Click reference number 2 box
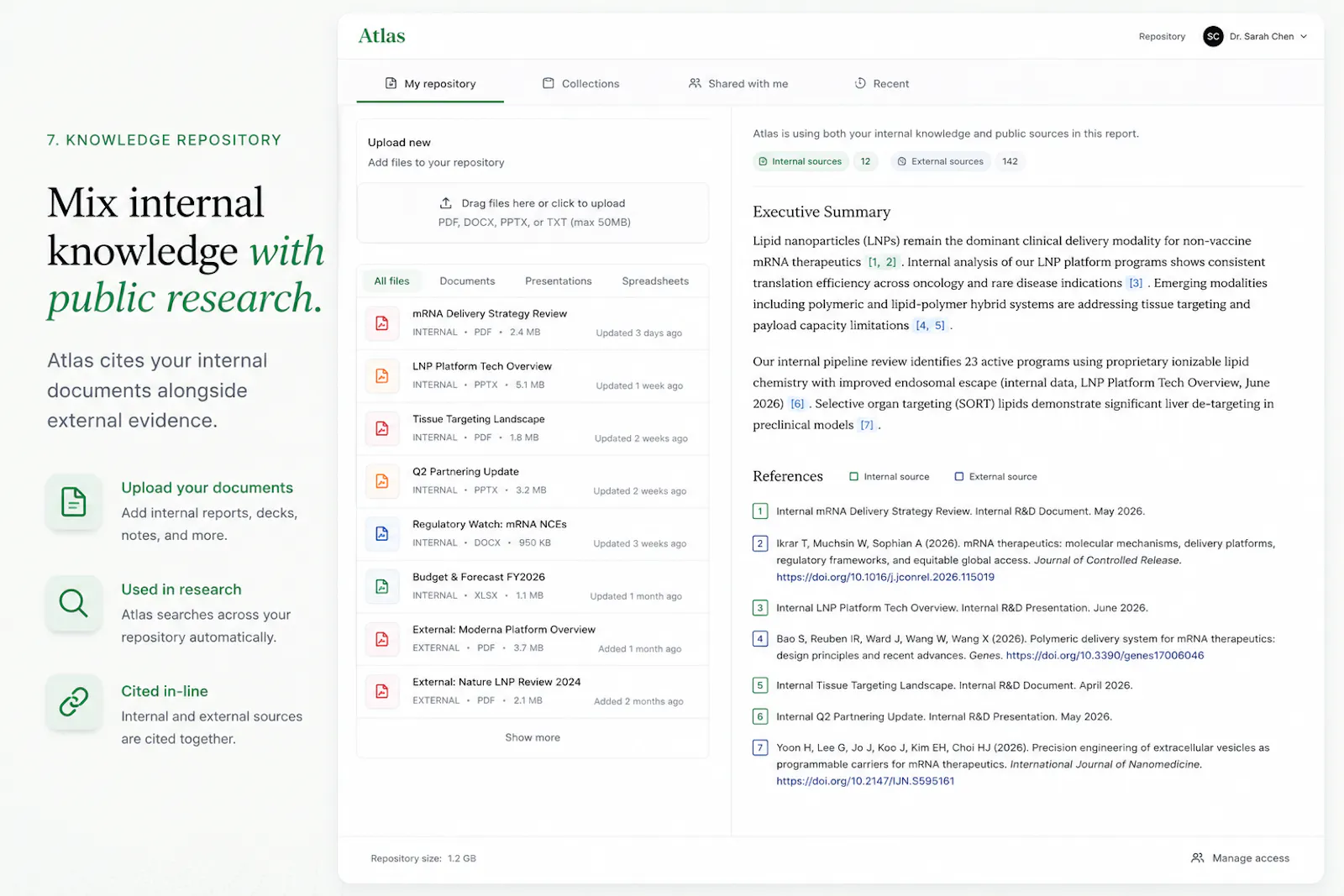The height and width of the screenshot is (896, 1344). (x=760, y=543)
